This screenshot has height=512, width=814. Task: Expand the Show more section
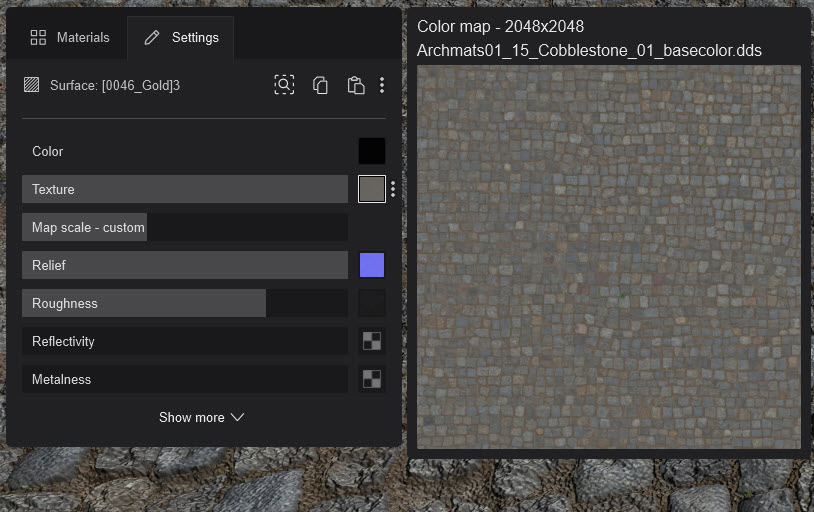[x=201, y=417]
